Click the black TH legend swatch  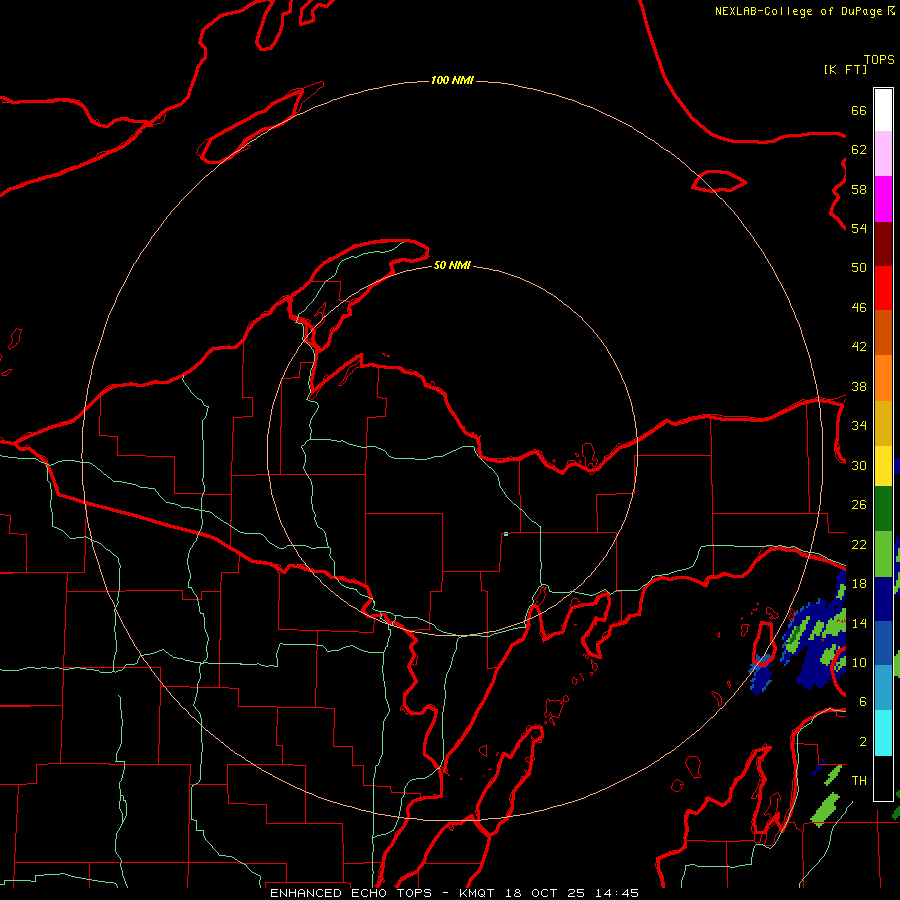click(883, 778)
